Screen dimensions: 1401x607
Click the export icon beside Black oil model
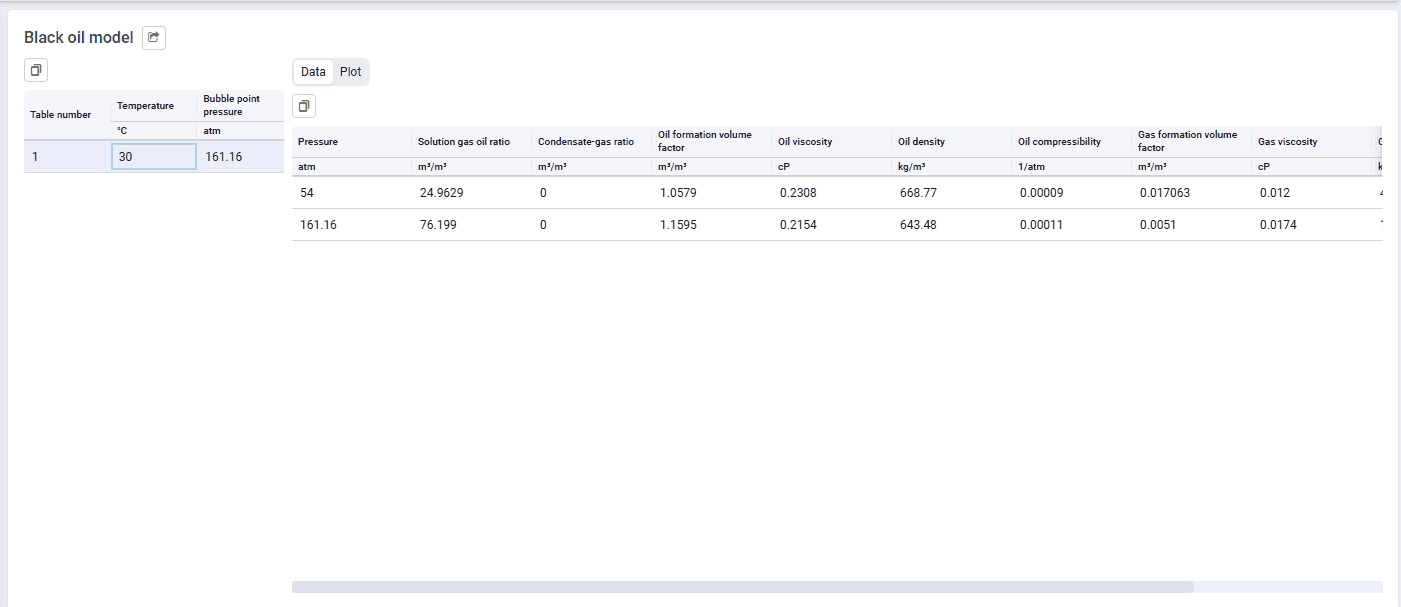[x=154, y=38]
